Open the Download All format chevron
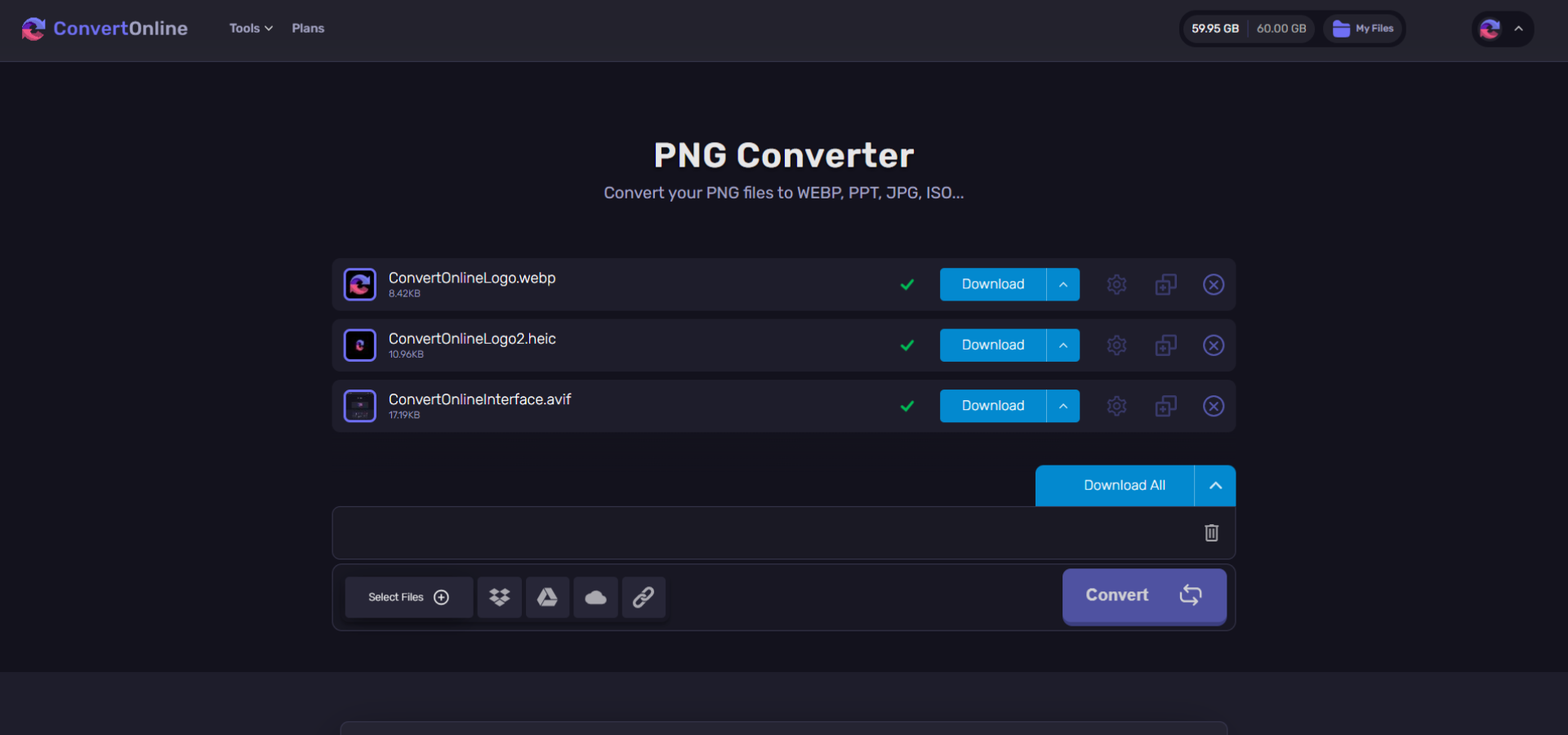 (x=1215, y=485)
